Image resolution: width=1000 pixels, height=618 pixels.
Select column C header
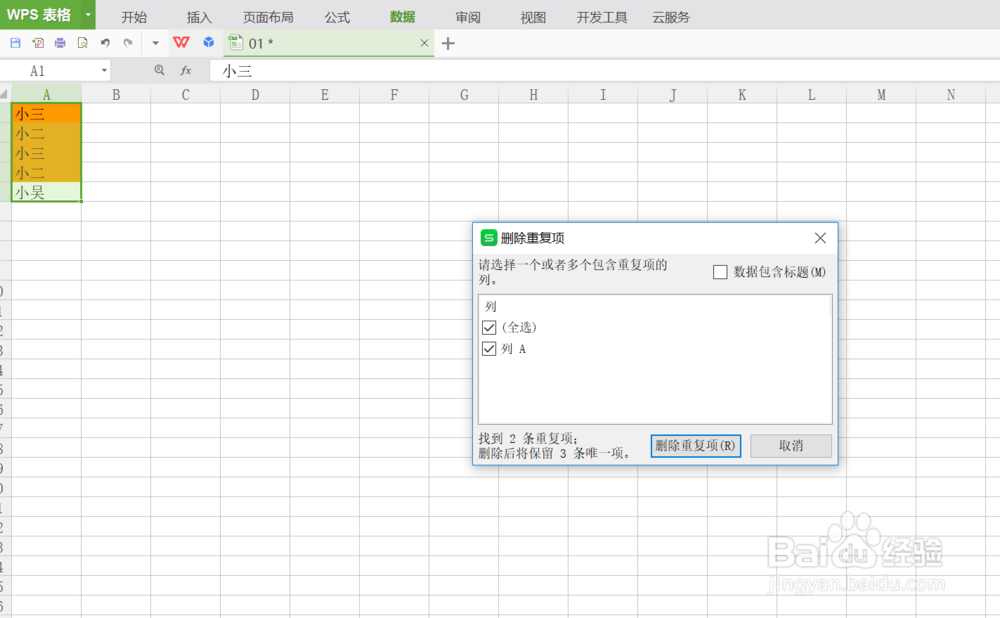186,94
